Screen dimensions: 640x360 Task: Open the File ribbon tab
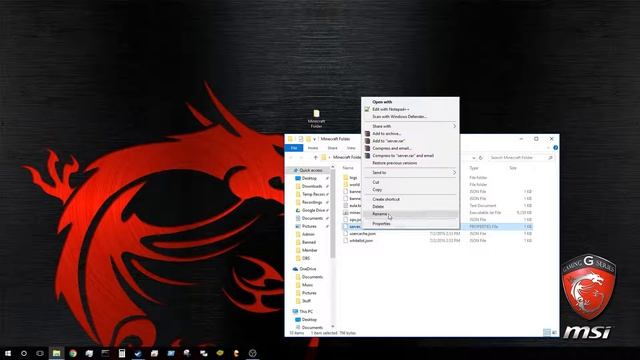tap(294, 148)
